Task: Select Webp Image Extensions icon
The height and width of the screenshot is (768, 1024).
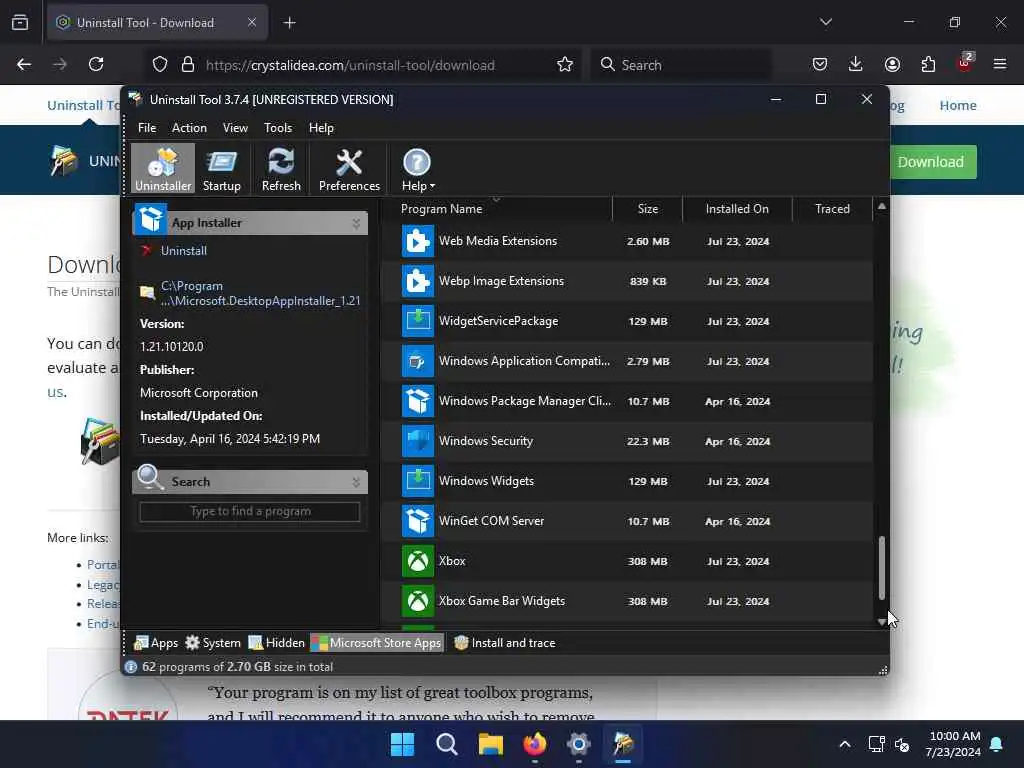Action: point(418,281)
